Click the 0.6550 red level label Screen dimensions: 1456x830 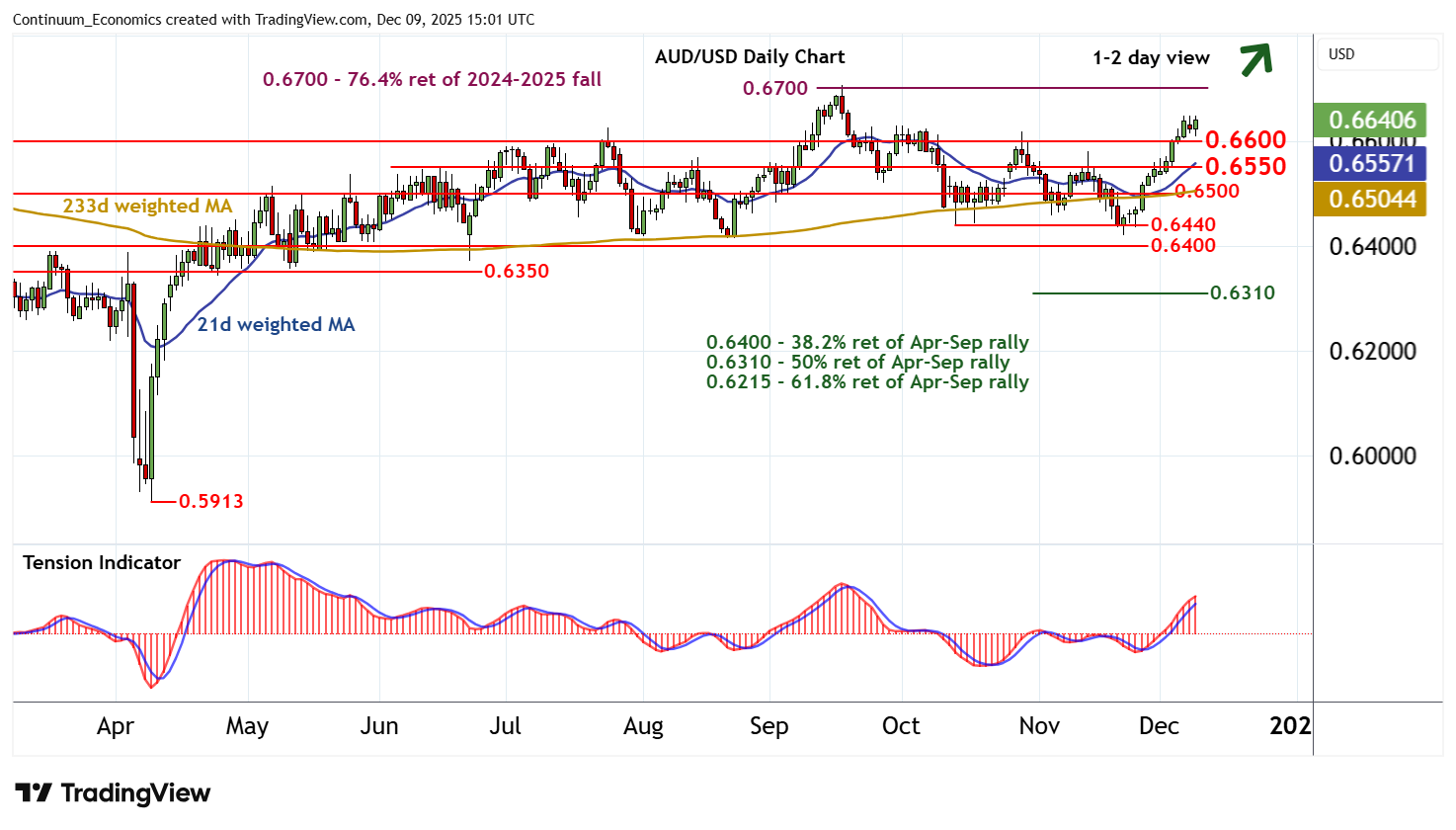click(1245, 166)
